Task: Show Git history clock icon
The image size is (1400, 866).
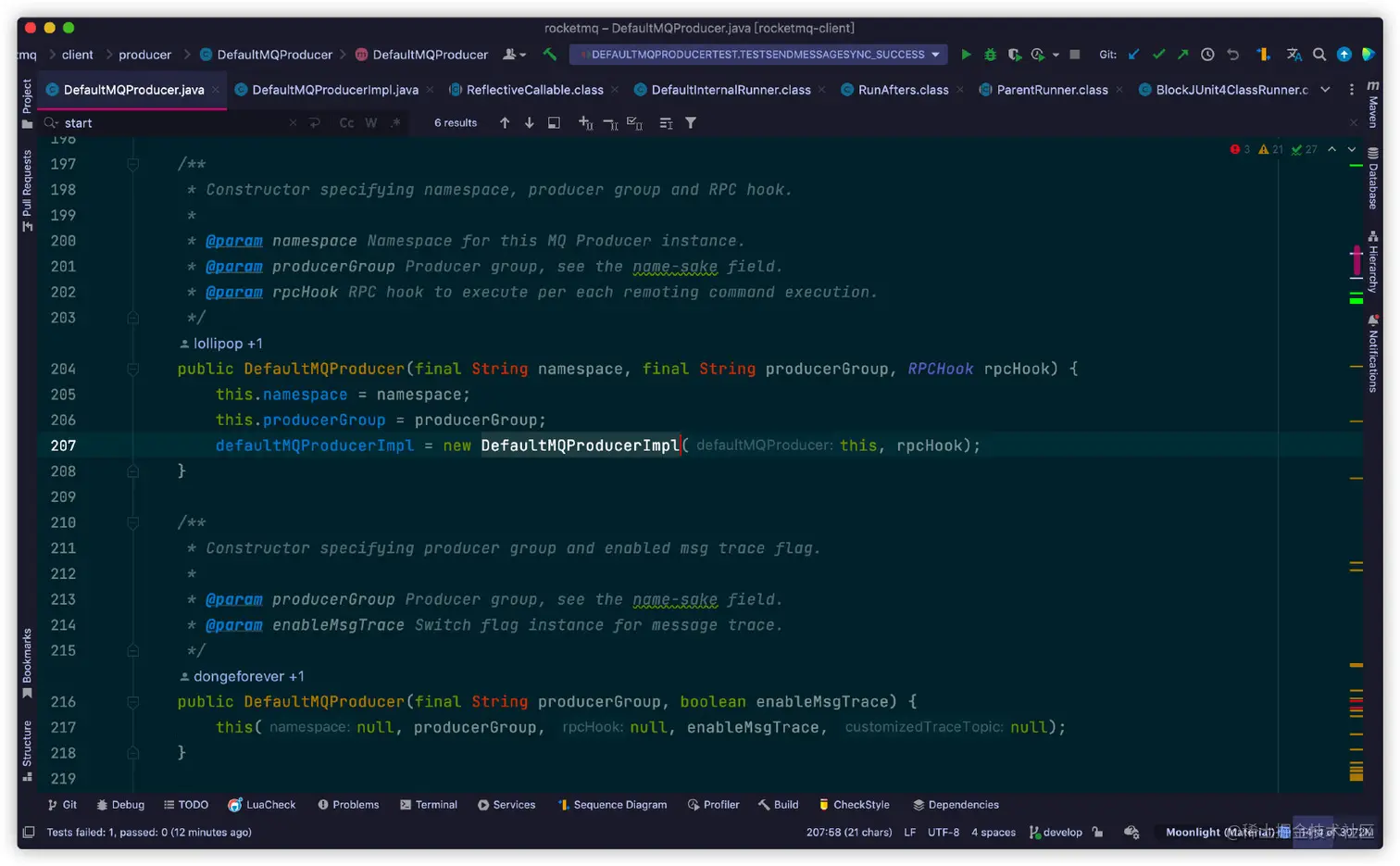Action: (x=1207, y=55)
